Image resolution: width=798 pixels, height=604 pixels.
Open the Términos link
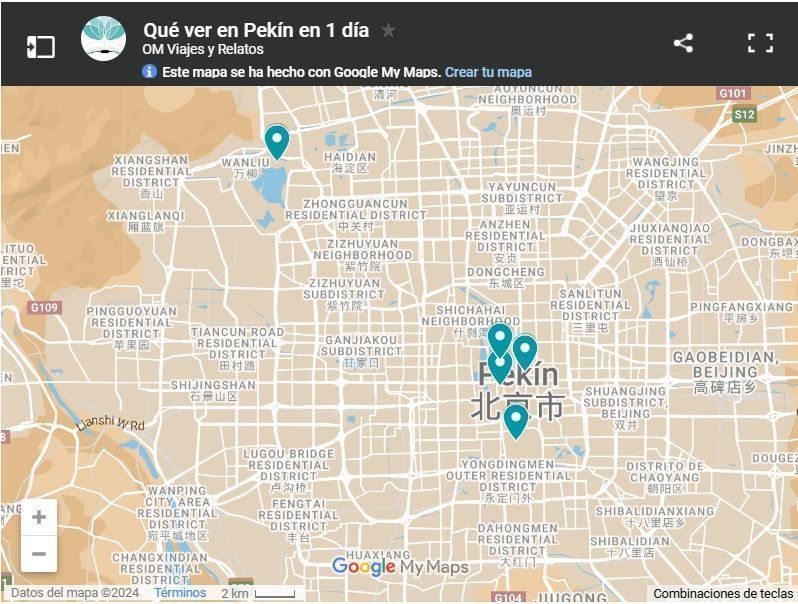pos(180,593)
